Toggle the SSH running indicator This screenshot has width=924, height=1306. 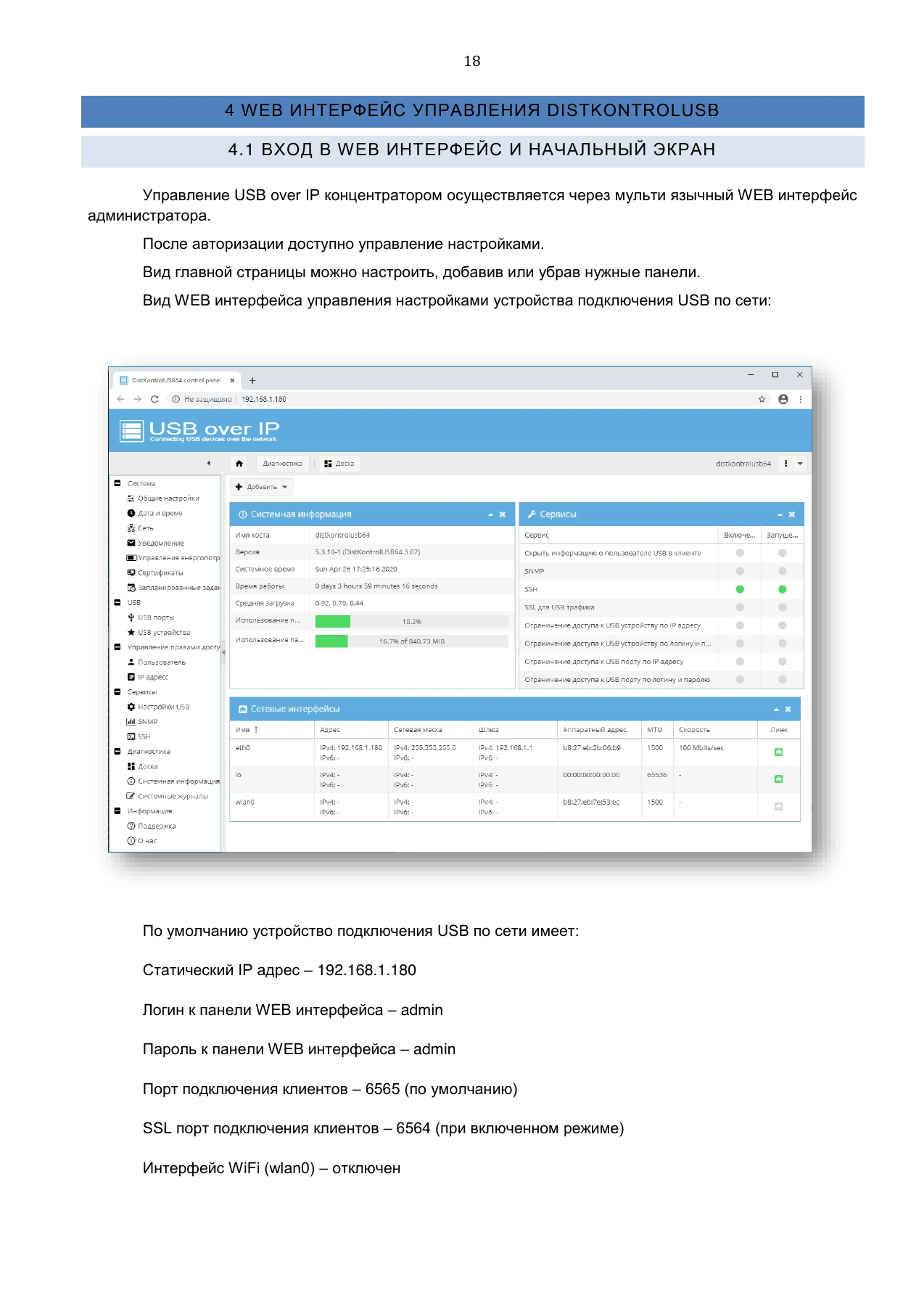tap(783, 589)
